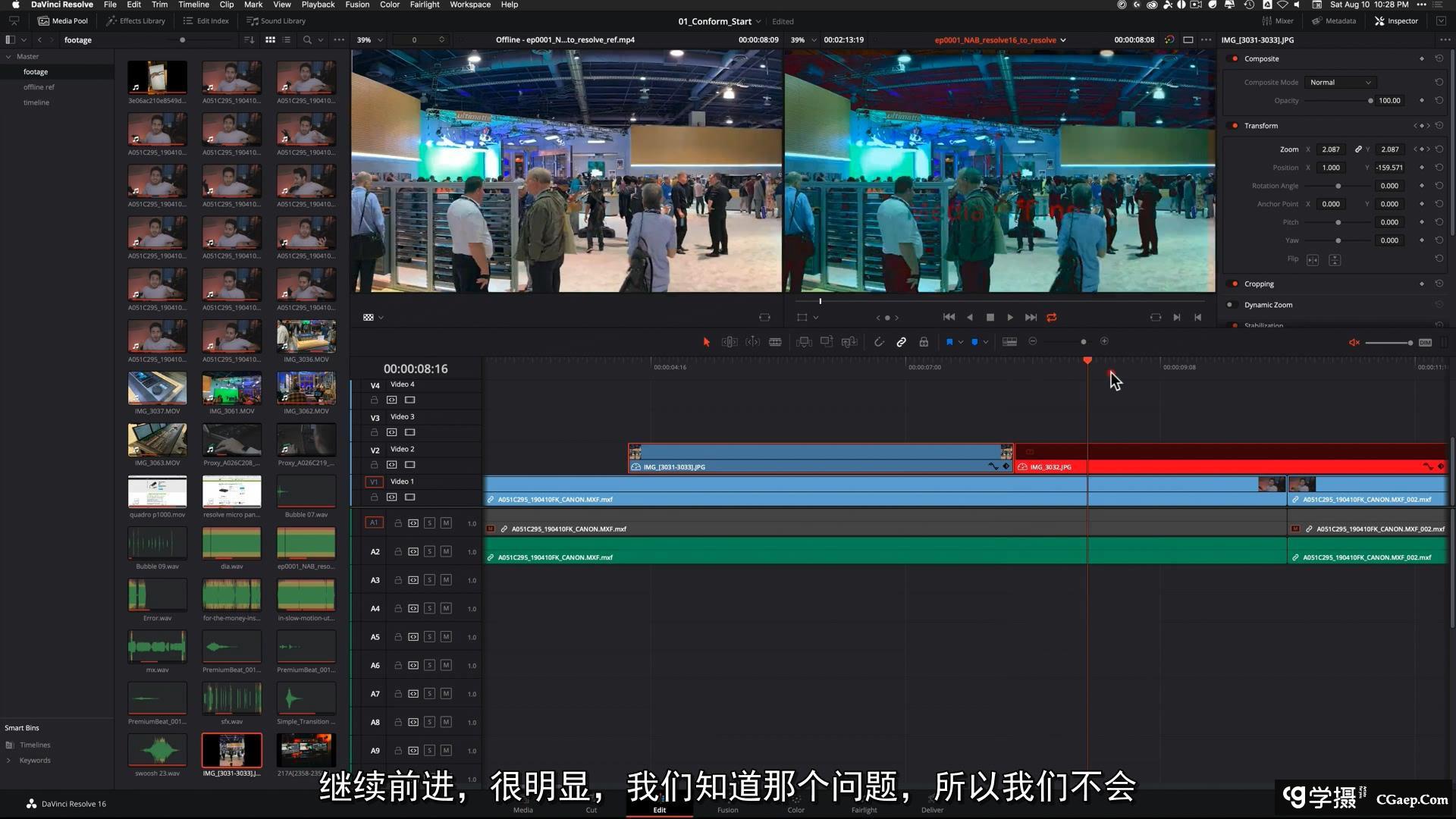Toggle the Dynamic Zoom enable switch
This screenshot has width=1456, height=819.
(1230, 305)
